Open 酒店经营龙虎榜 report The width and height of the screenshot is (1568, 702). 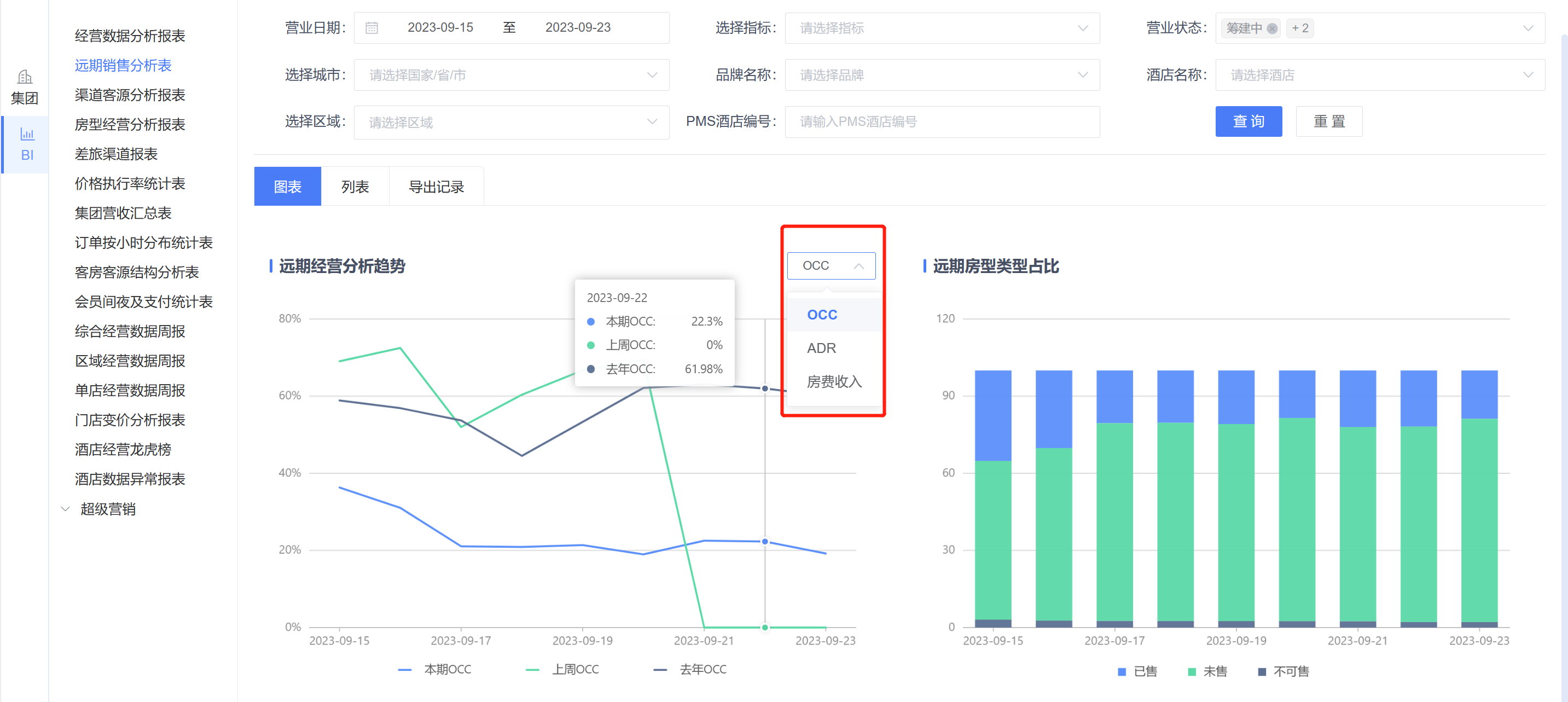(x=123, y=449)
